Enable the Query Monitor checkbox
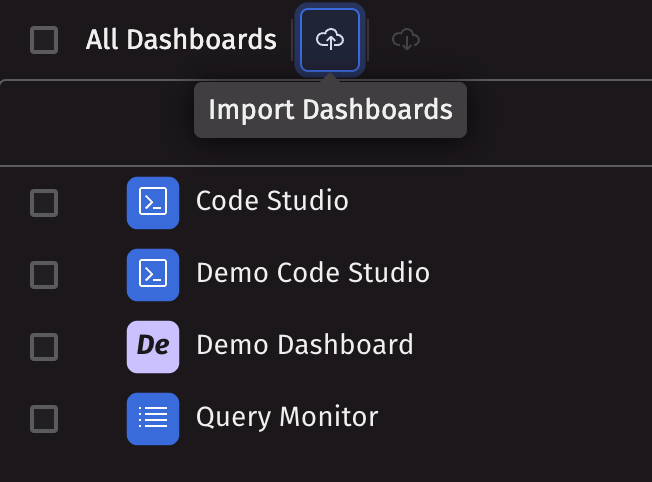 (x=44, y=419)
